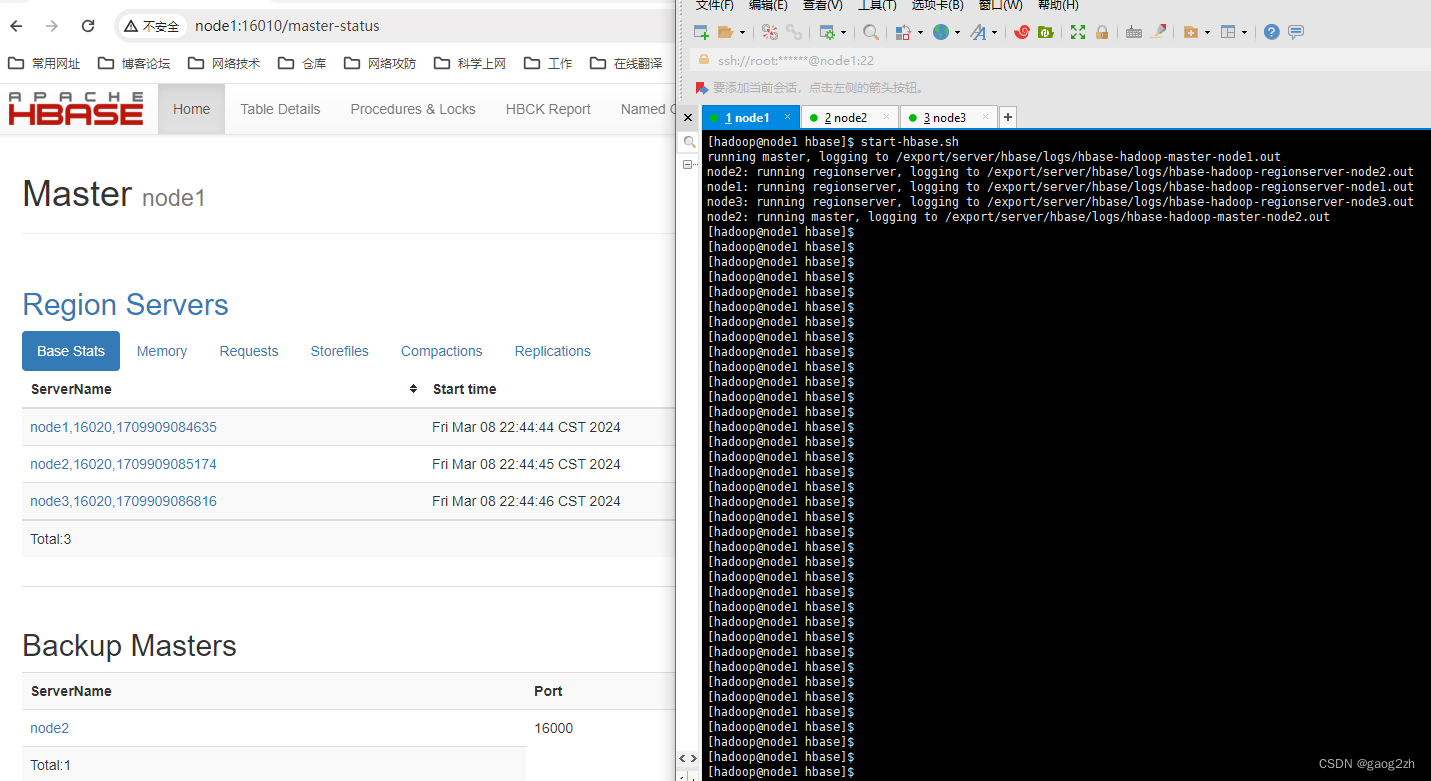This screenshot has width=1431, height=781.
Task: Open the Requests tab under Region Servers
Action: 249,351
